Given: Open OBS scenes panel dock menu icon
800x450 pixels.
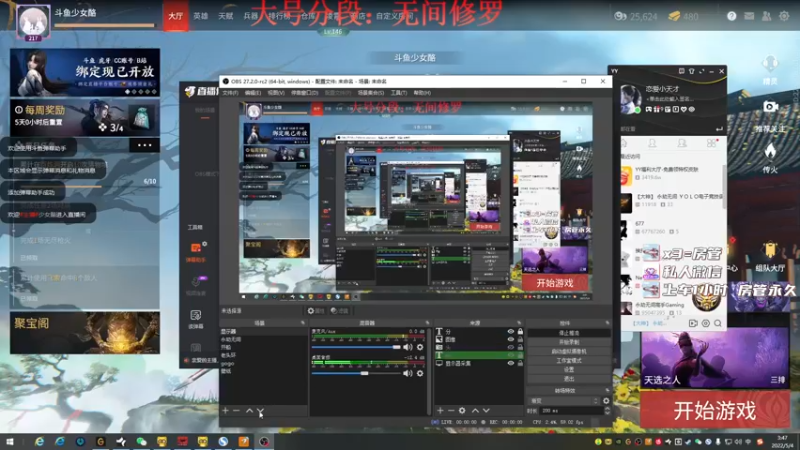Looking at the screenshot, I should (x=303, y=323).
